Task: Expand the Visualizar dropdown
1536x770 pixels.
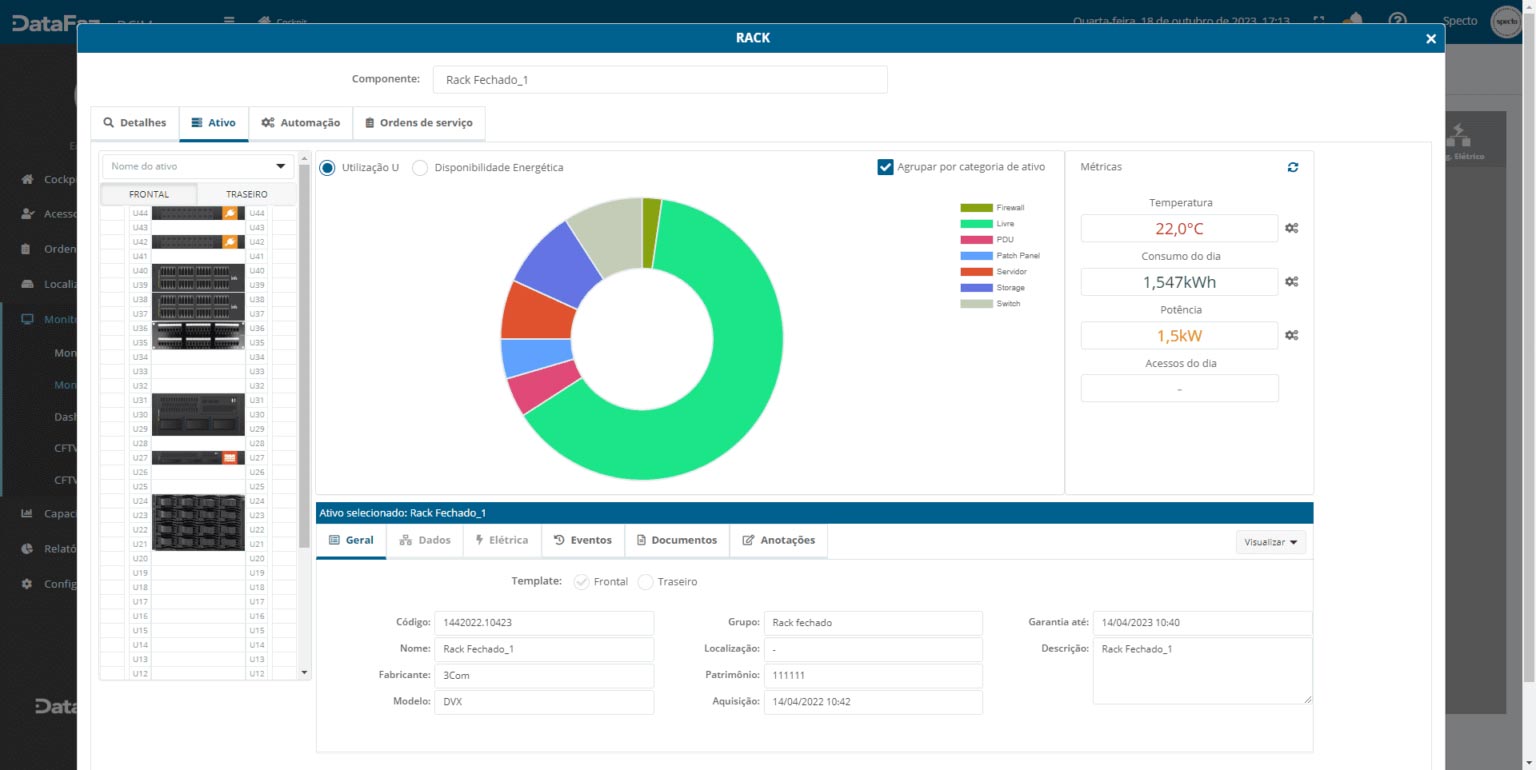Action: [1270, 542]
